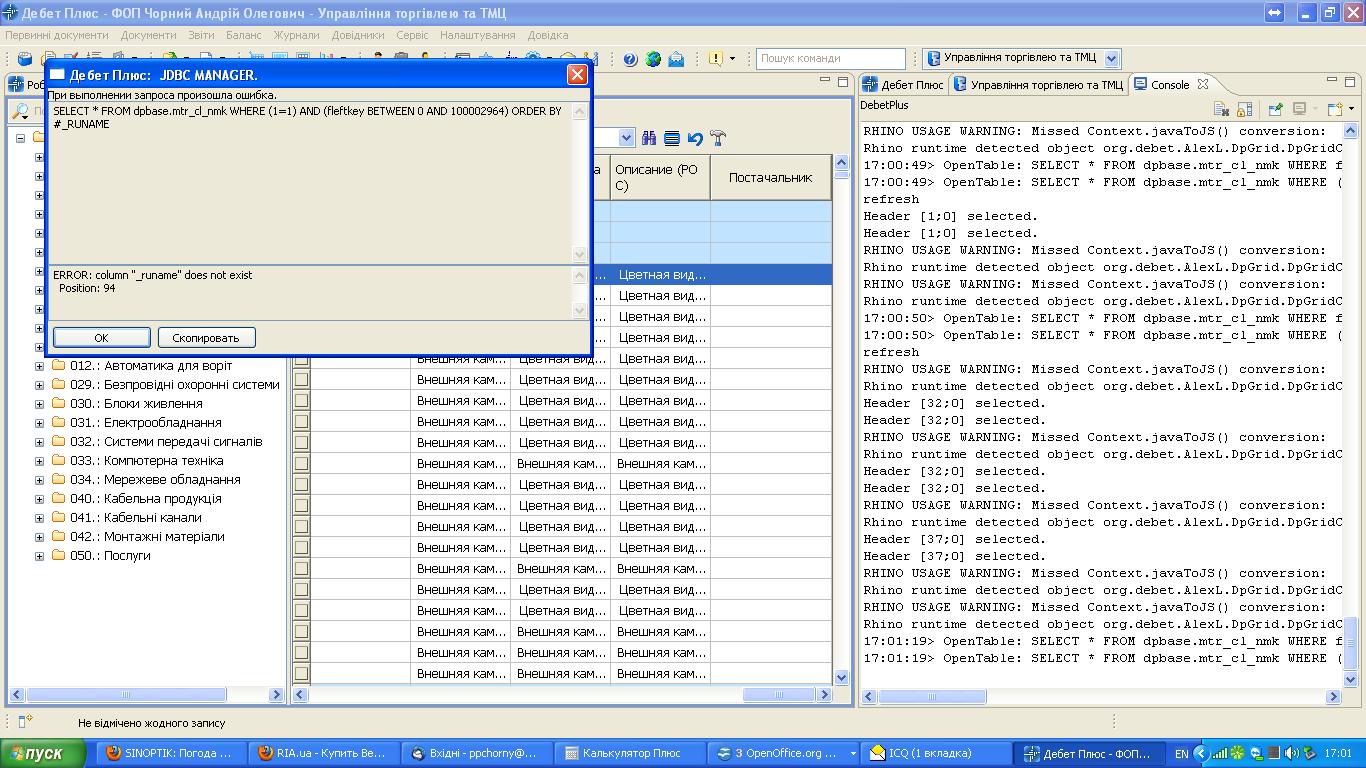
Task: Open the Первинні документи menu
Action: click(x=56, y=35)
